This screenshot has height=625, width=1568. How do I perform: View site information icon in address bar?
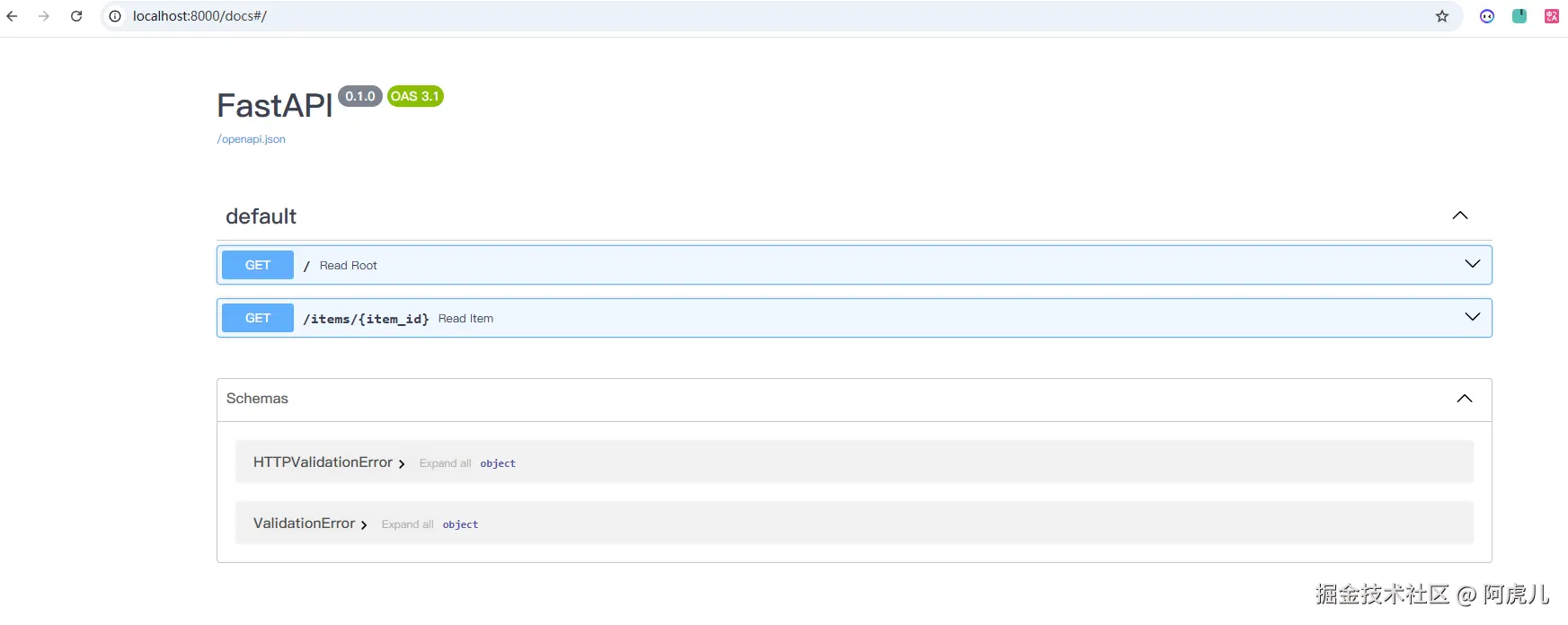point(115,16)
